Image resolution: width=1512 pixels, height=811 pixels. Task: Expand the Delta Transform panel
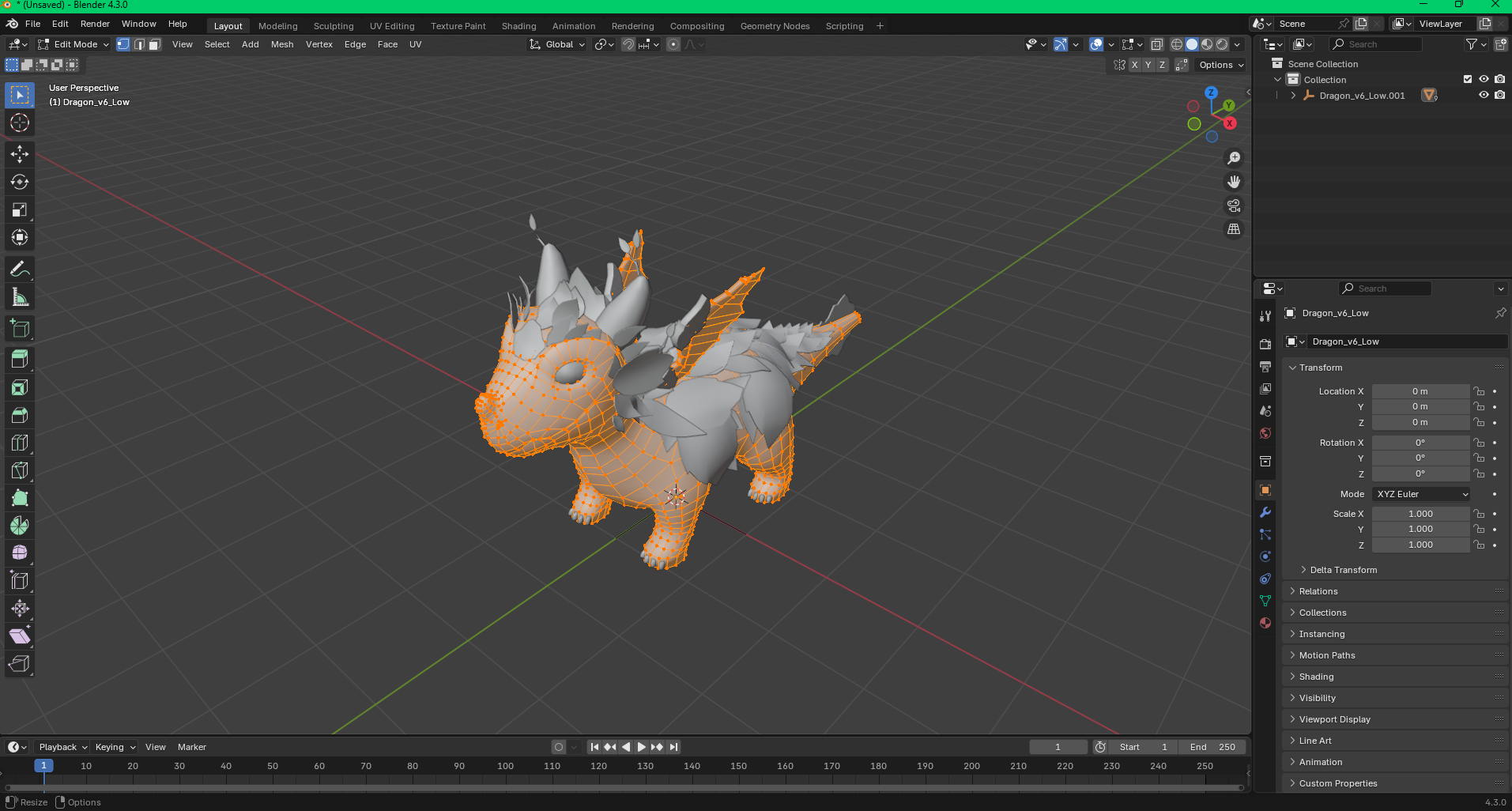tap(1343, 570)
